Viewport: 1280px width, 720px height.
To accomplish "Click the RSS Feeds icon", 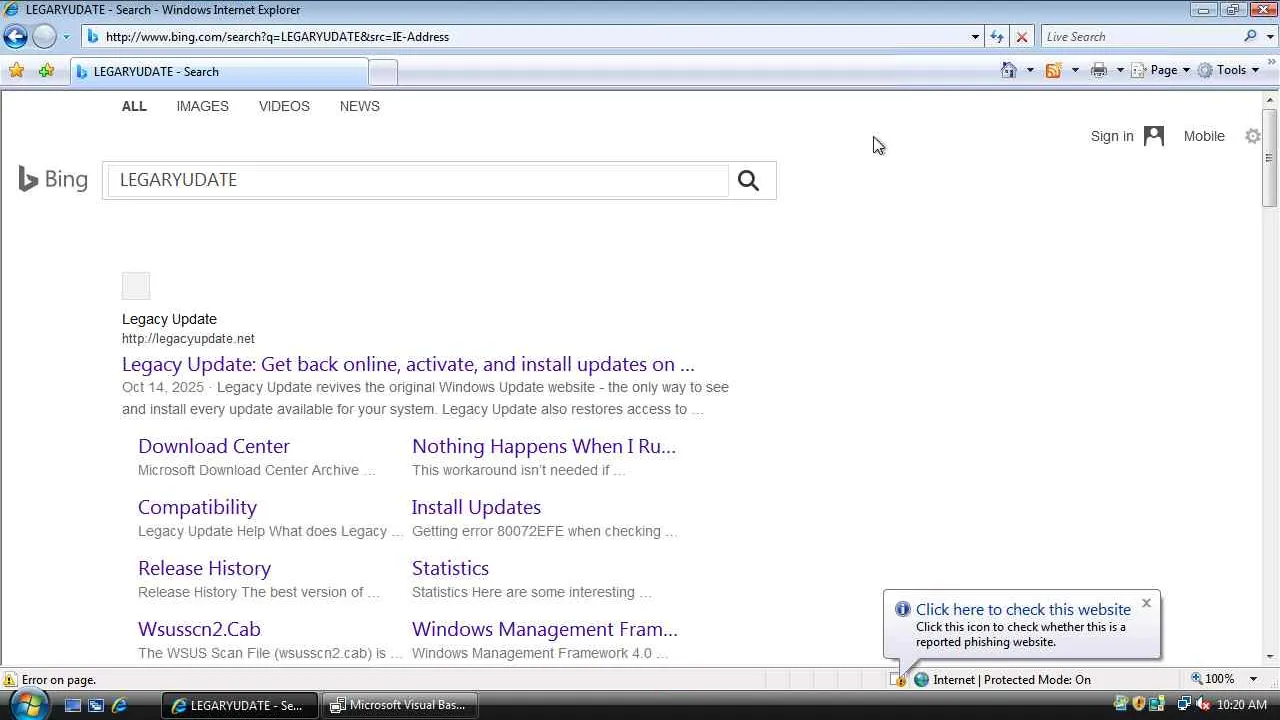I will [1053, 70].
